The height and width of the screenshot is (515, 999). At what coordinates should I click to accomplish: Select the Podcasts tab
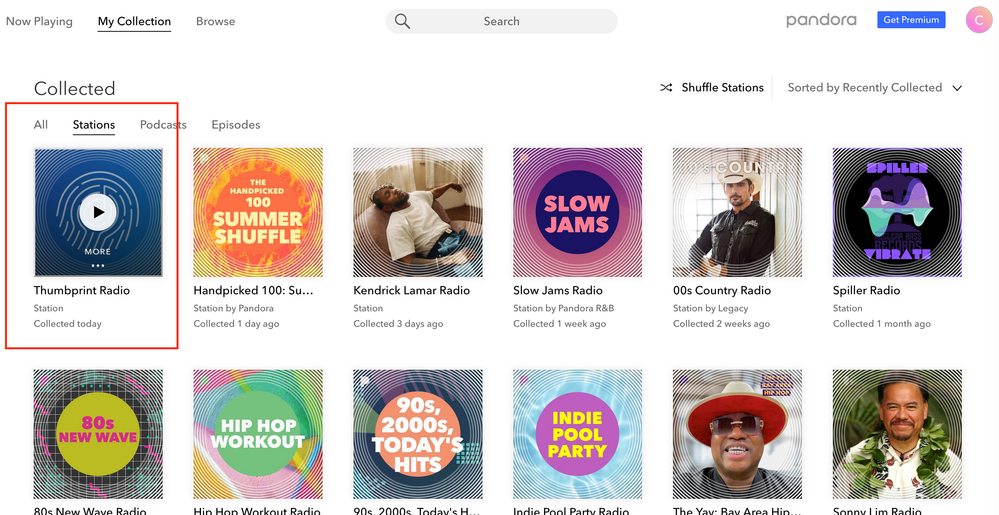(x=163, y=125)
